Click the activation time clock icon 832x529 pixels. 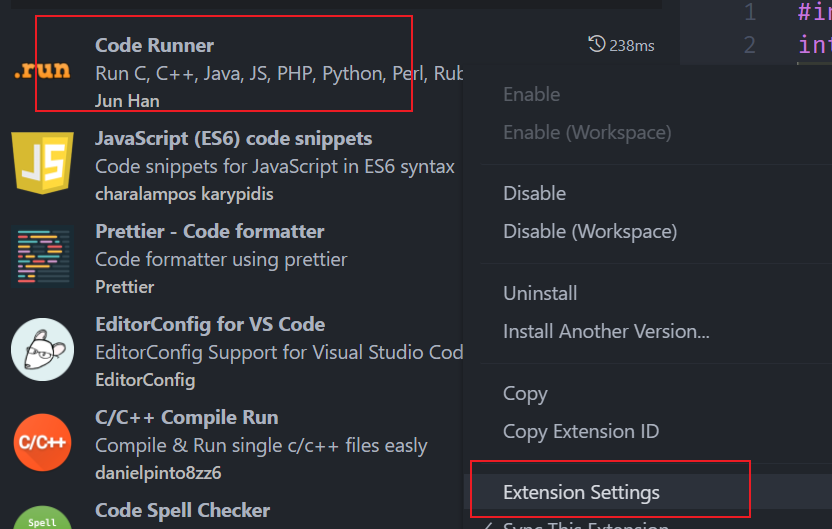click(597, 44)
